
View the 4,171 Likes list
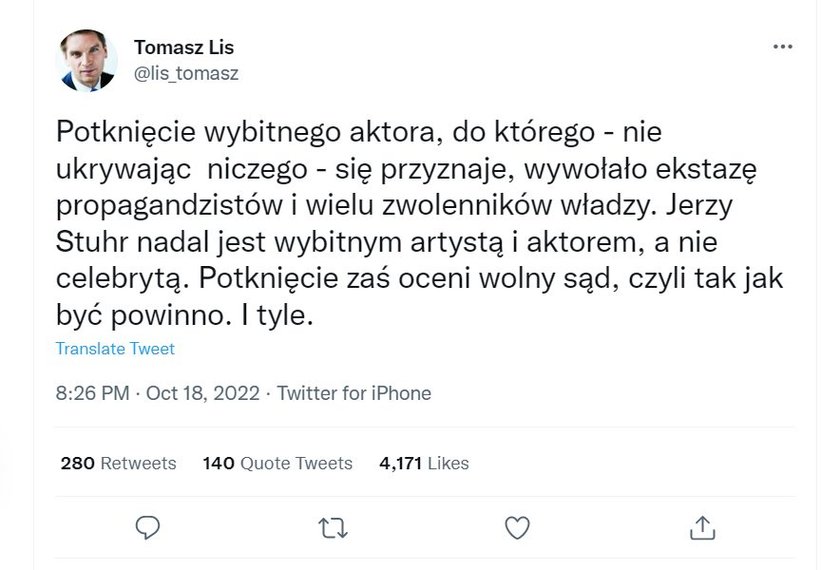pyautogui.click(x=424, y=463)
